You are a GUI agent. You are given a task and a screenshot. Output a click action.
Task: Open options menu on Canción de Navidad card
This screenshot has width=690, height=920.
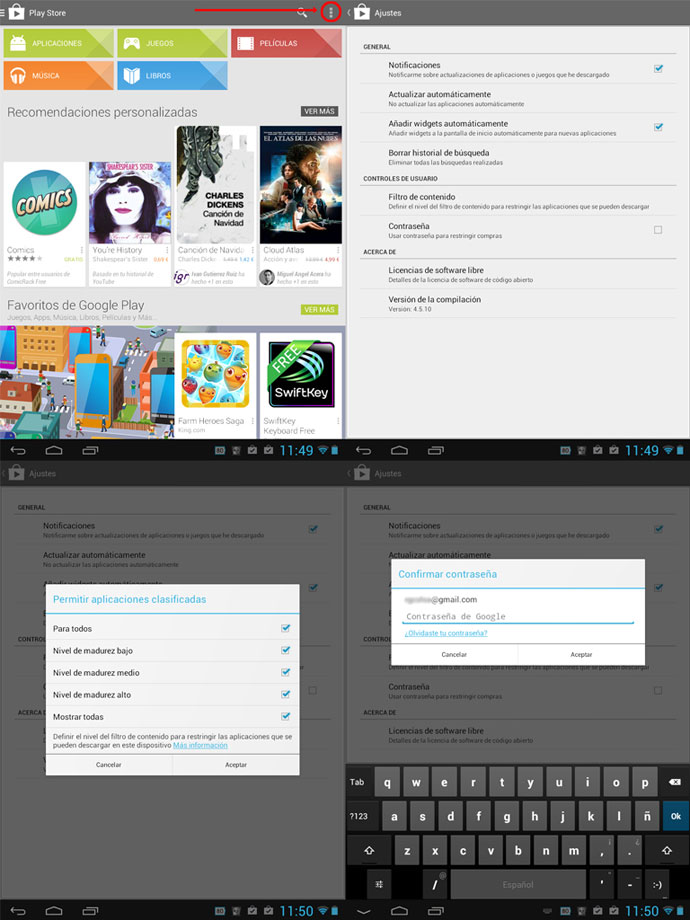tap(253, 251)
